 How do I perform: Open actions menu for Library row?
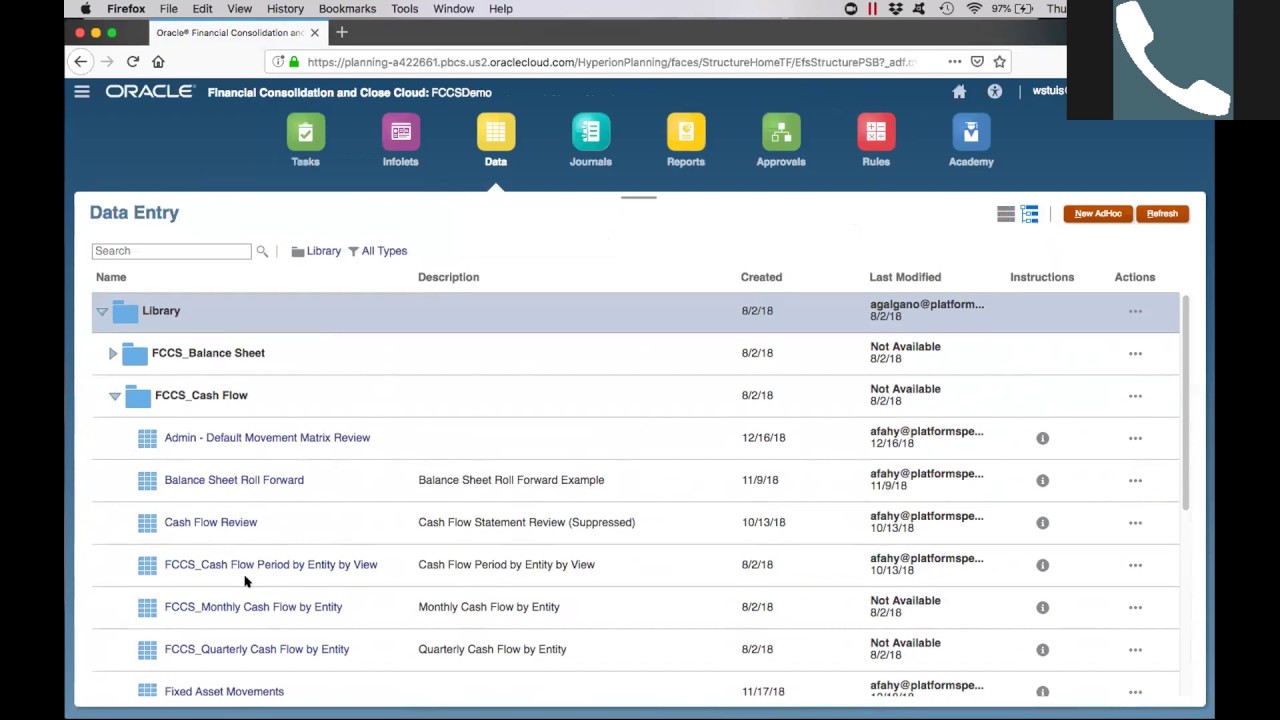point(1135,311)
